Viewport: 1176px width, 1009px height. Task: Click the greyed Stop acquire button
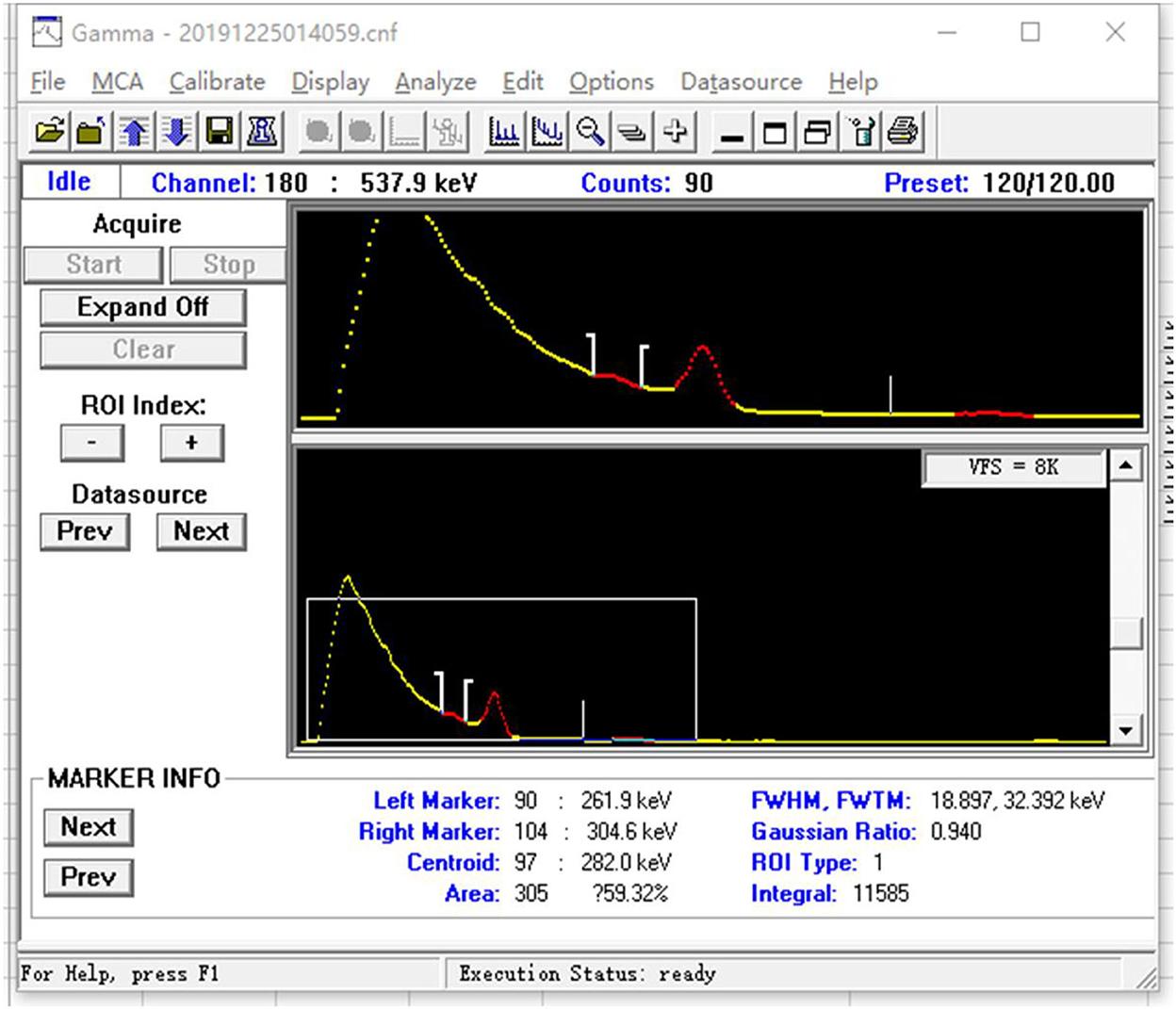228,265
